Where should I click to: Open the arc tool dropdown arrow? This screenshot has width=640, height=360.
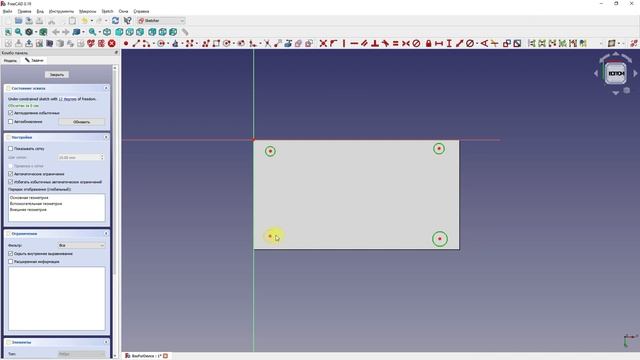pyautogui.click(x=153, y=43)
